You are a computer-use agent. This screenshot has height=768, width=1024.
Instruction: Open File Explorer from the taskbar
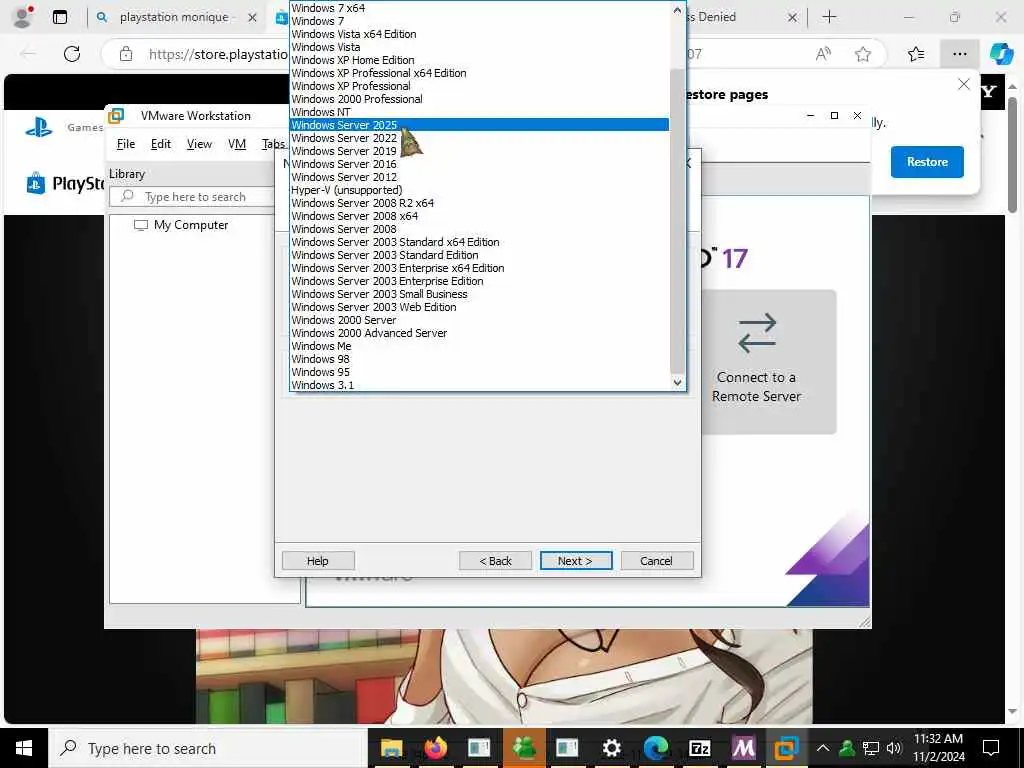tap(392, 748)
